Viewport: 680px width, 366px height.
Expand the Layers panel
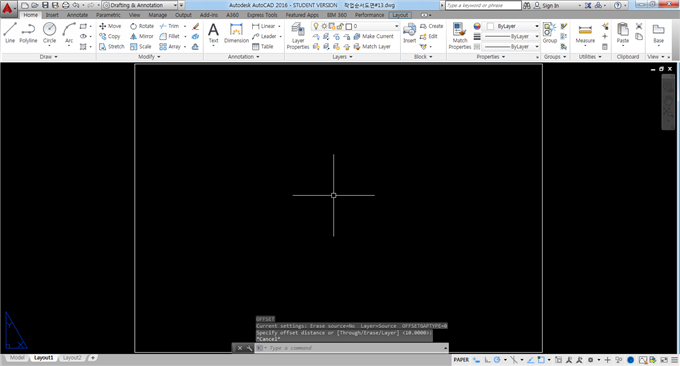pos(342,57)
